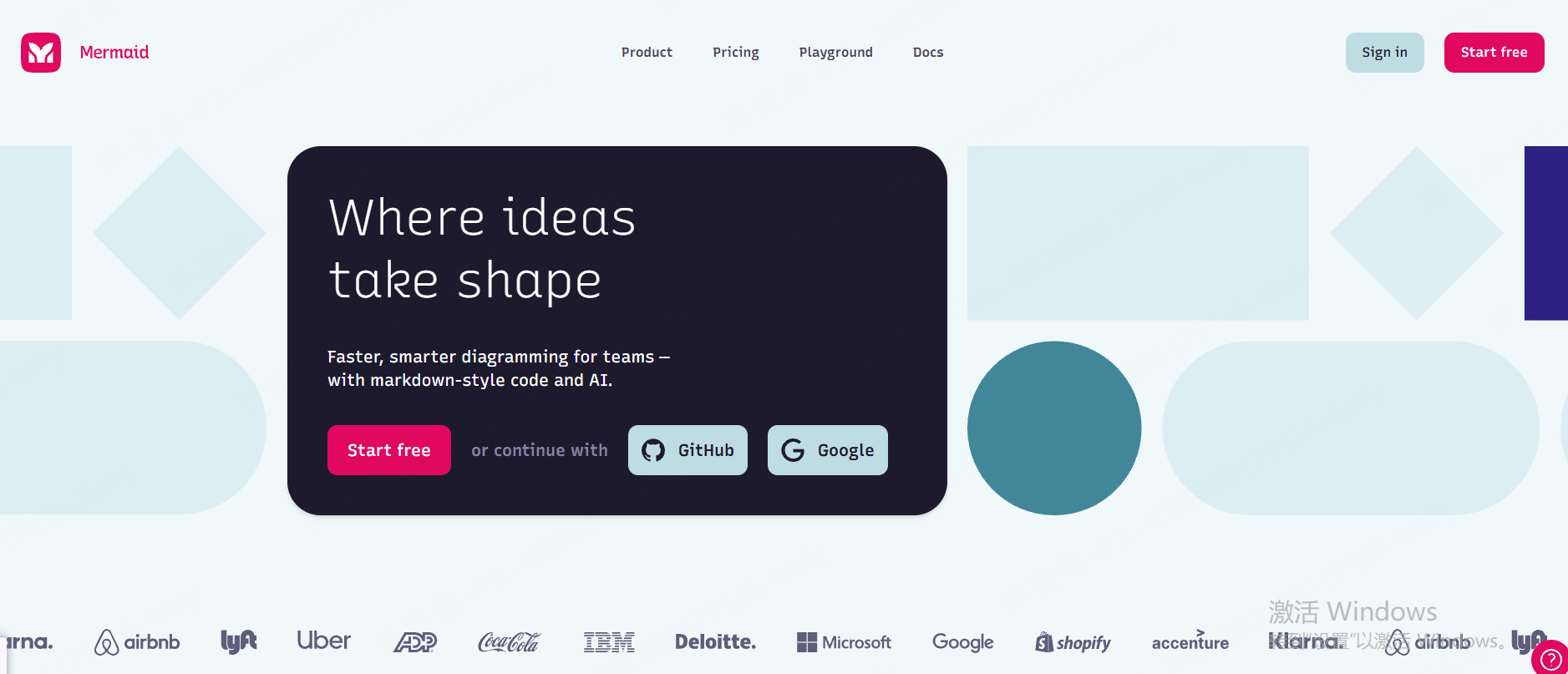
Task: Open the Product menu
Action: [647, 52]
